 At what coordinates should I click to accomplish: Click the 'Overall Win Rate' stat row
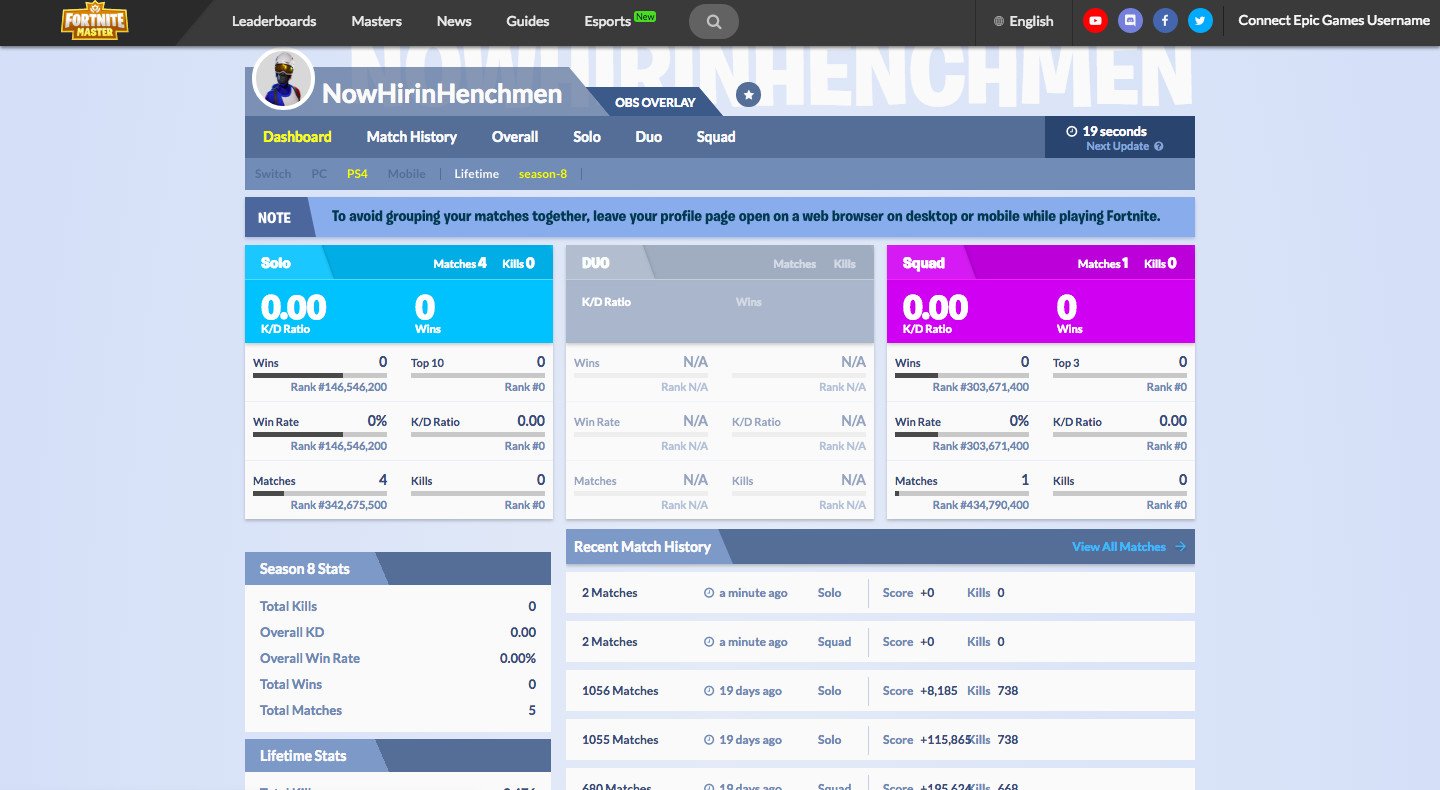[398, 658]
